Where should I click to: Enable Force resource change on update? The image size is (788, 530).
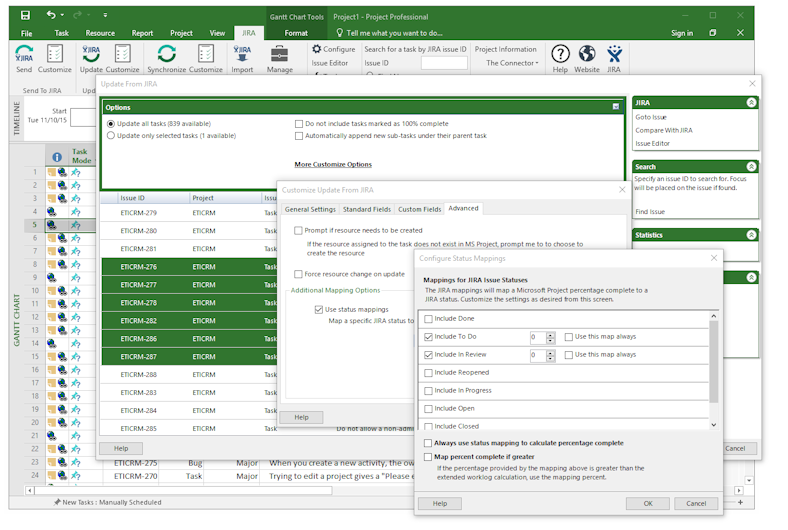click(298, 274)
